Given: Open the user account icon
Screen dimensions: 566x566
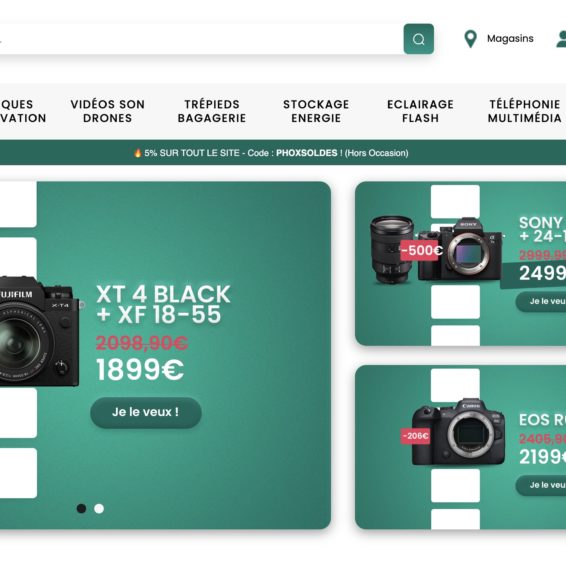Looking at the screenshot, I should click(x=561, y=39).
